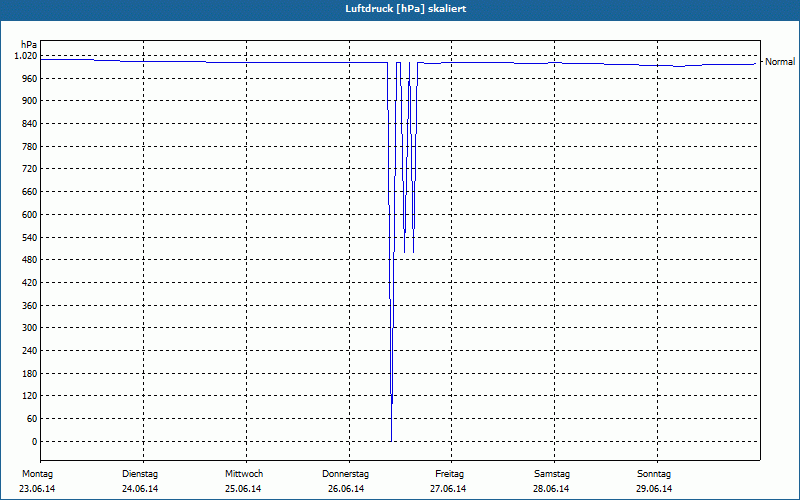Select the 'Montag' day label
This screenshot has height=500, width=800.
(37, 474)
